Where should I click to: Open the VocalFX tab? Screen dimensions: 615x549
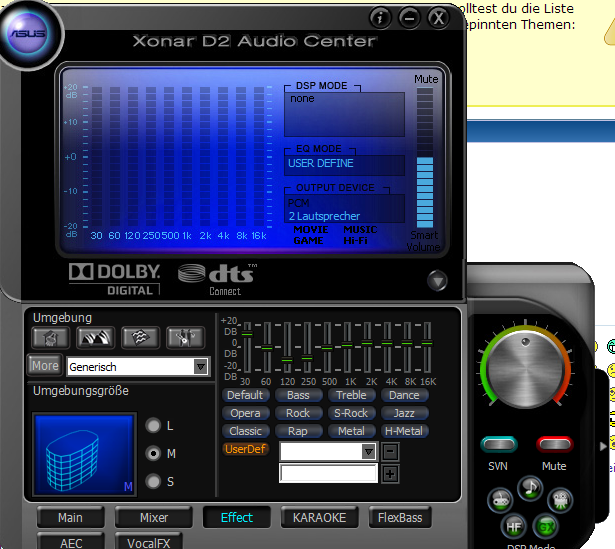149,542
